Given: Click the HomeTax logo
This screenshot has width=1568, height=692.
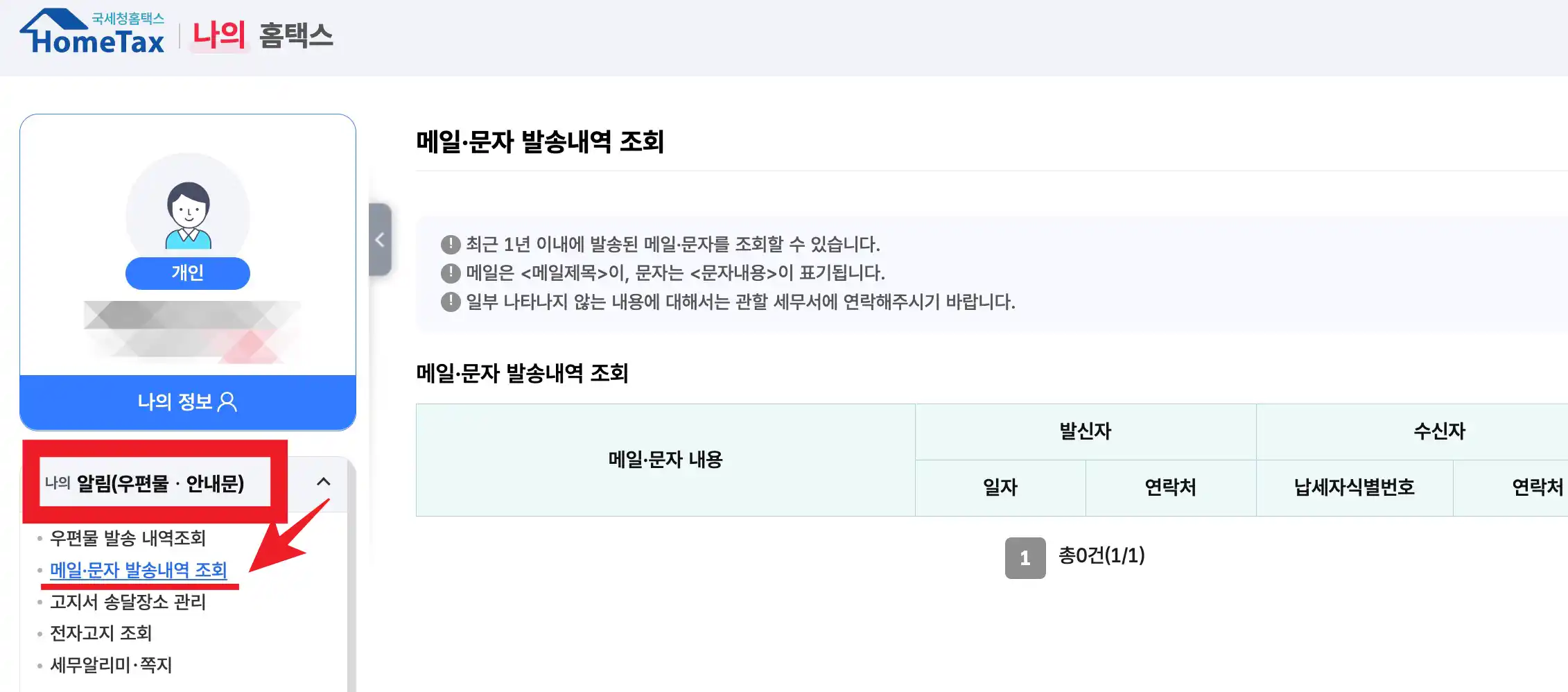Looking at the screenshot, I should (94, 35).
